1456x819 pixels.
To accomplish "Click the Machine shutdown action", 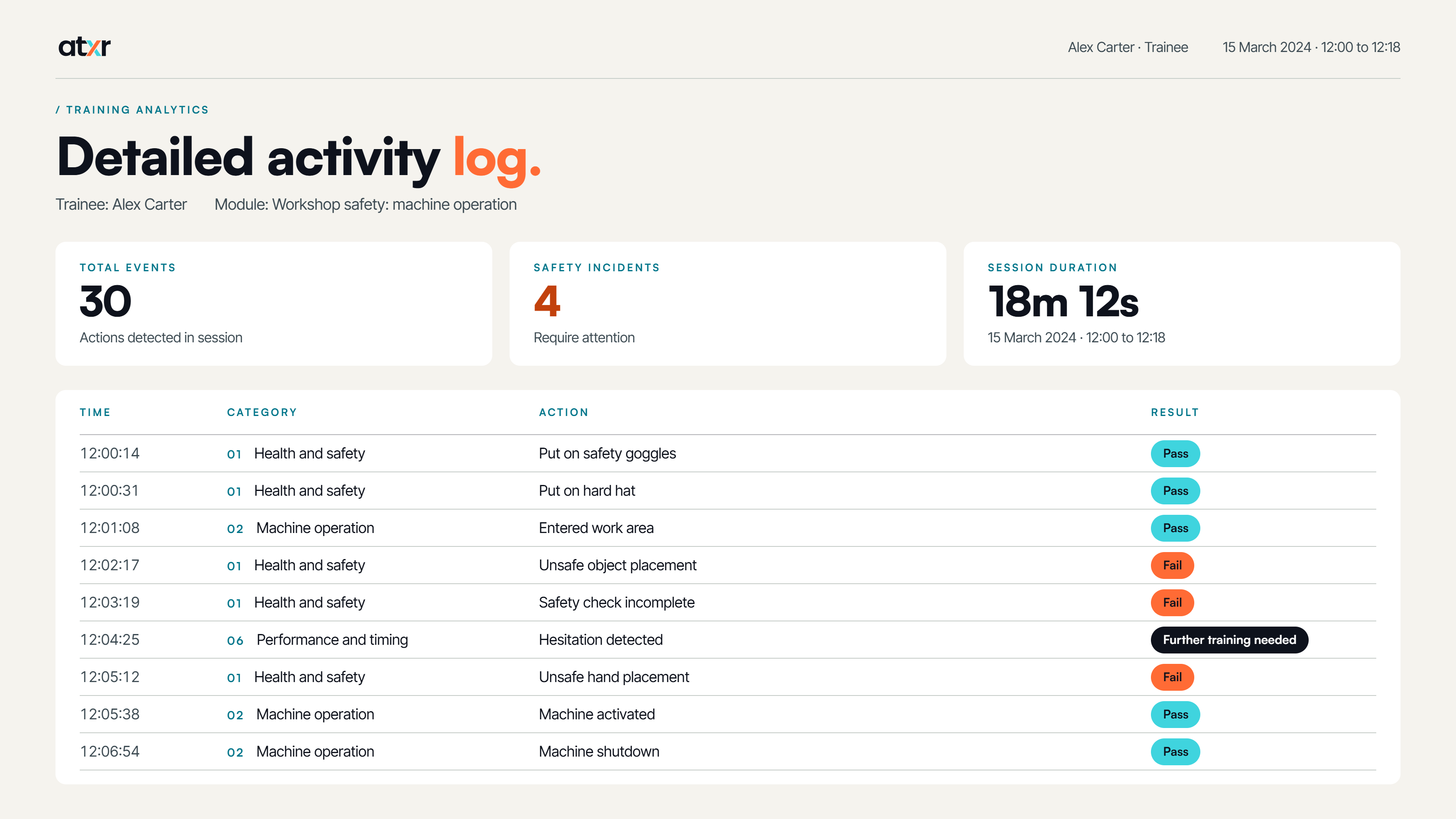I will coord(598,752).
